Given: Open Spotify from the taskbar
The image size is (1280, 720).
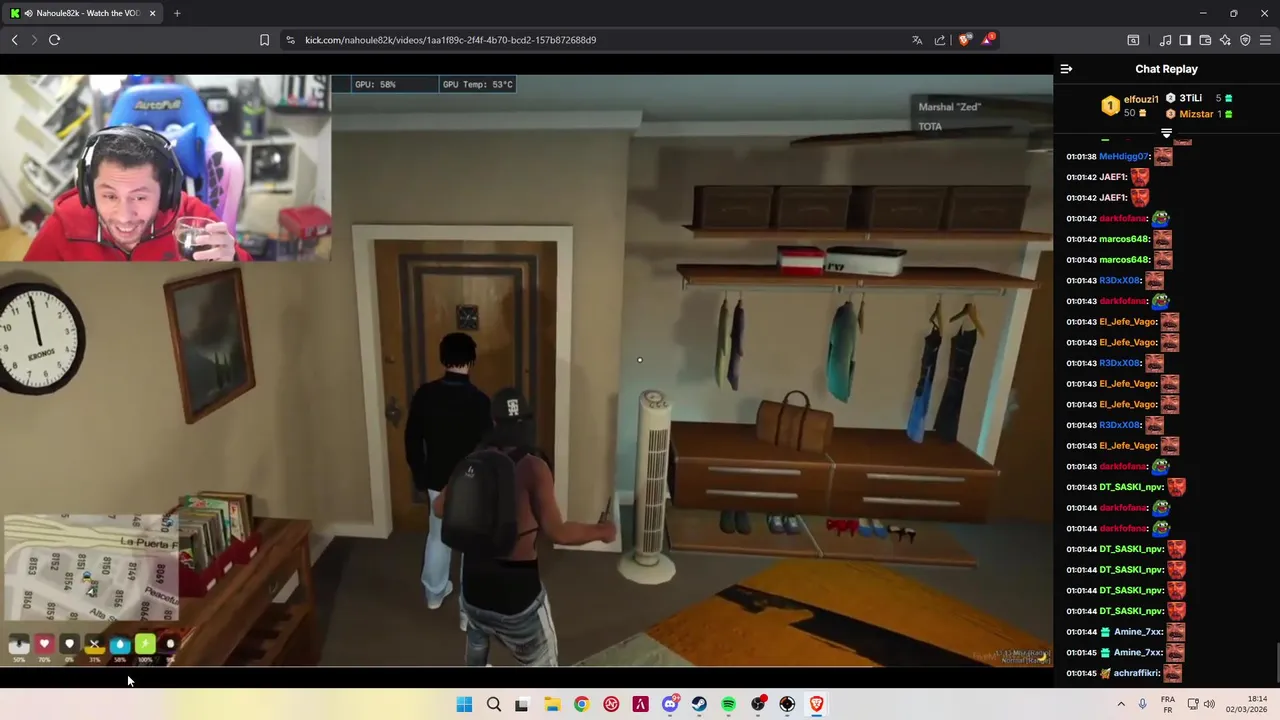Looking at the screenshot, I should [728, 704].
